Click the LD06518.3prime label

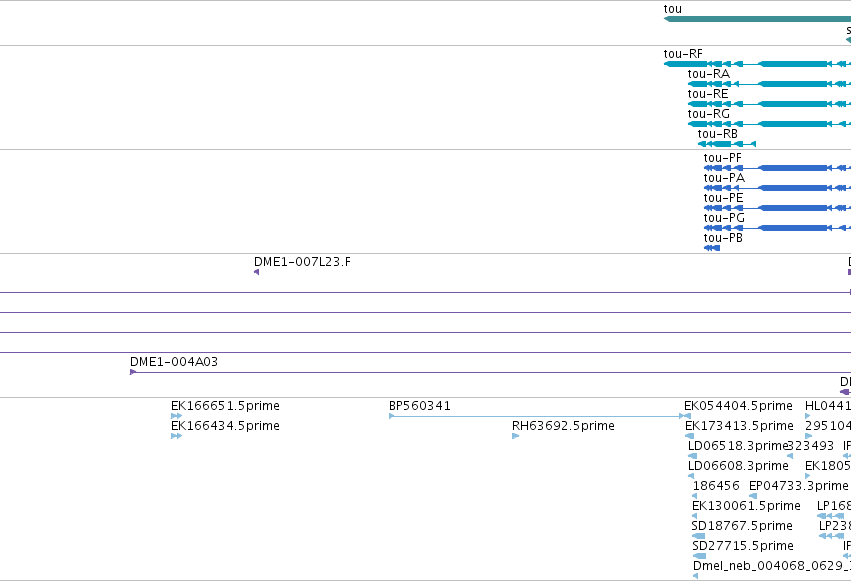point(738,446)
